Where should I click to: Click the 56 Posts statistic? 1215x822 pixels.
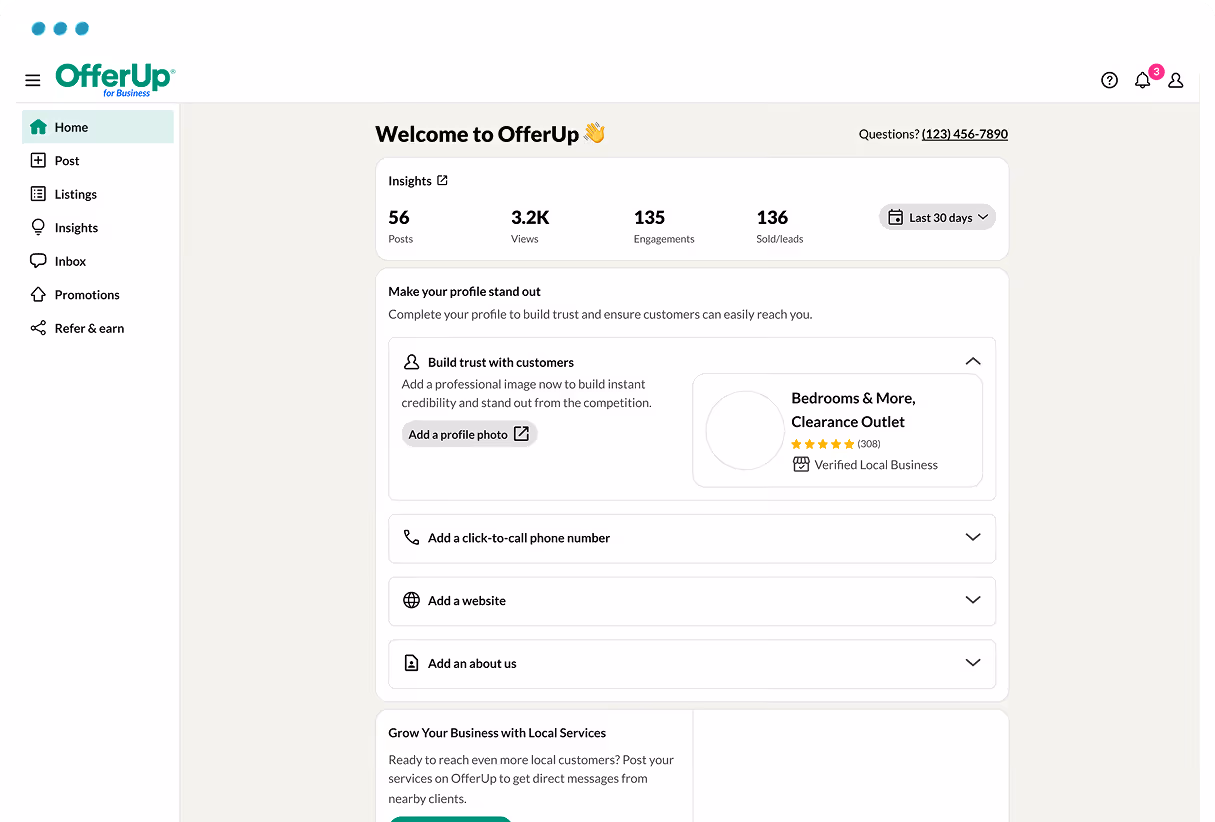point(401,226)
